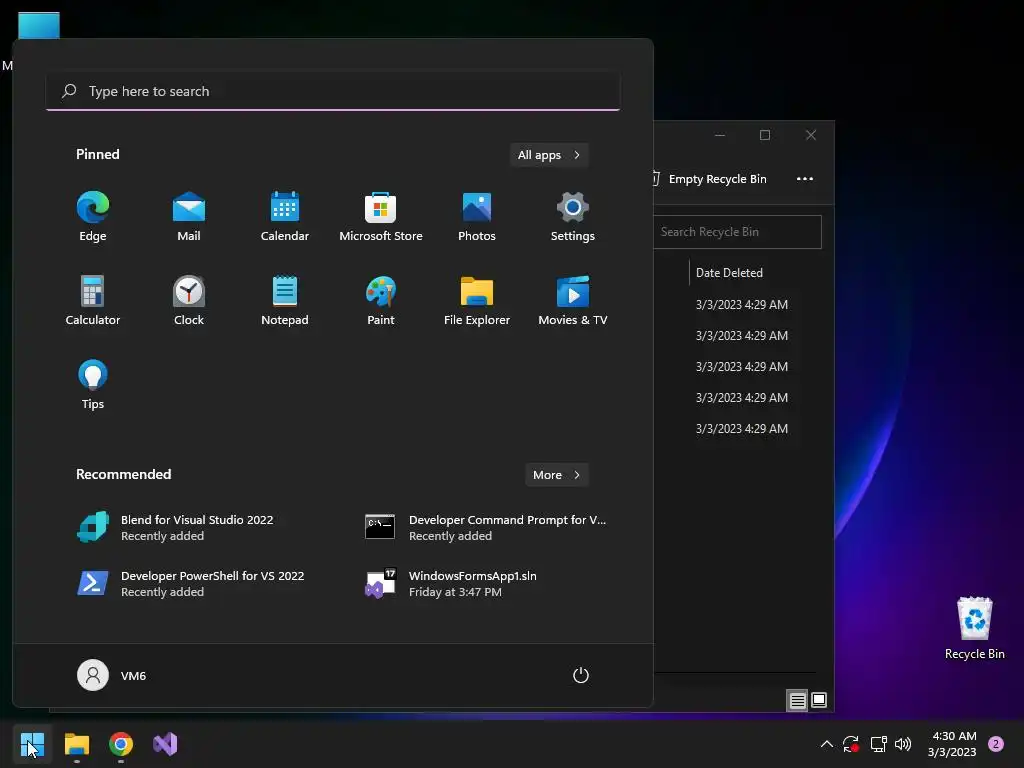Launch the Paint app
Image resolution: width=1024 pixels, height=768 pixels.
(381, 300)
